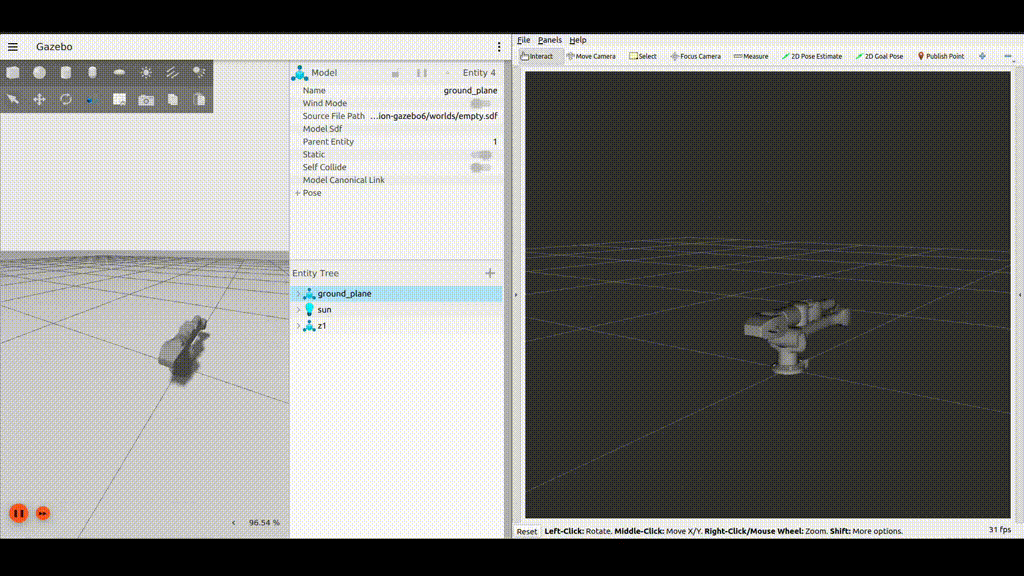Expand the z1 tree node
Image resolution: width=1024 pixels, height=576 pixels.
pos(298,326)
